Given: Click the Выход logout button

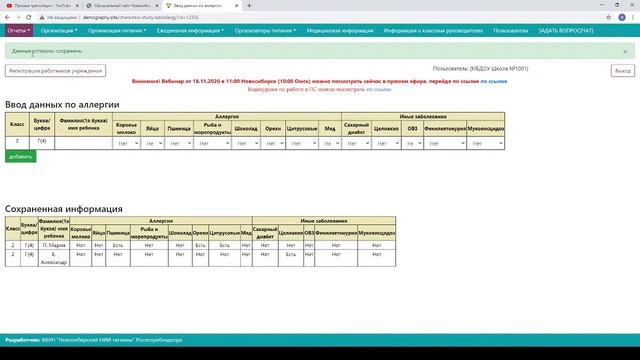Looking at the screenshot, I should tap(622, 71).
